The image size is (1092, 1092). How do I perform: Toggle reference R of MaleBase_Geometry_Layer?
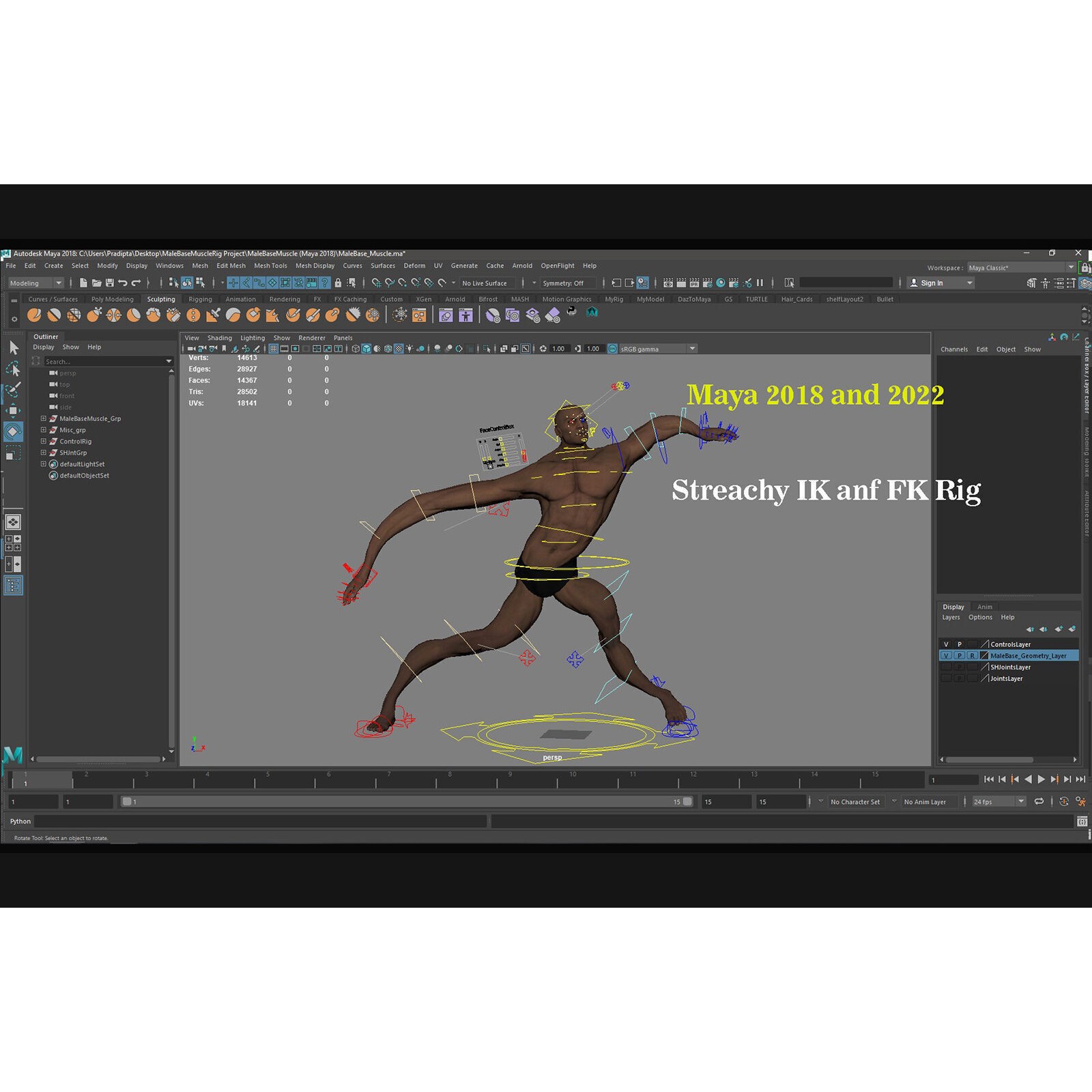coord(973,656)
